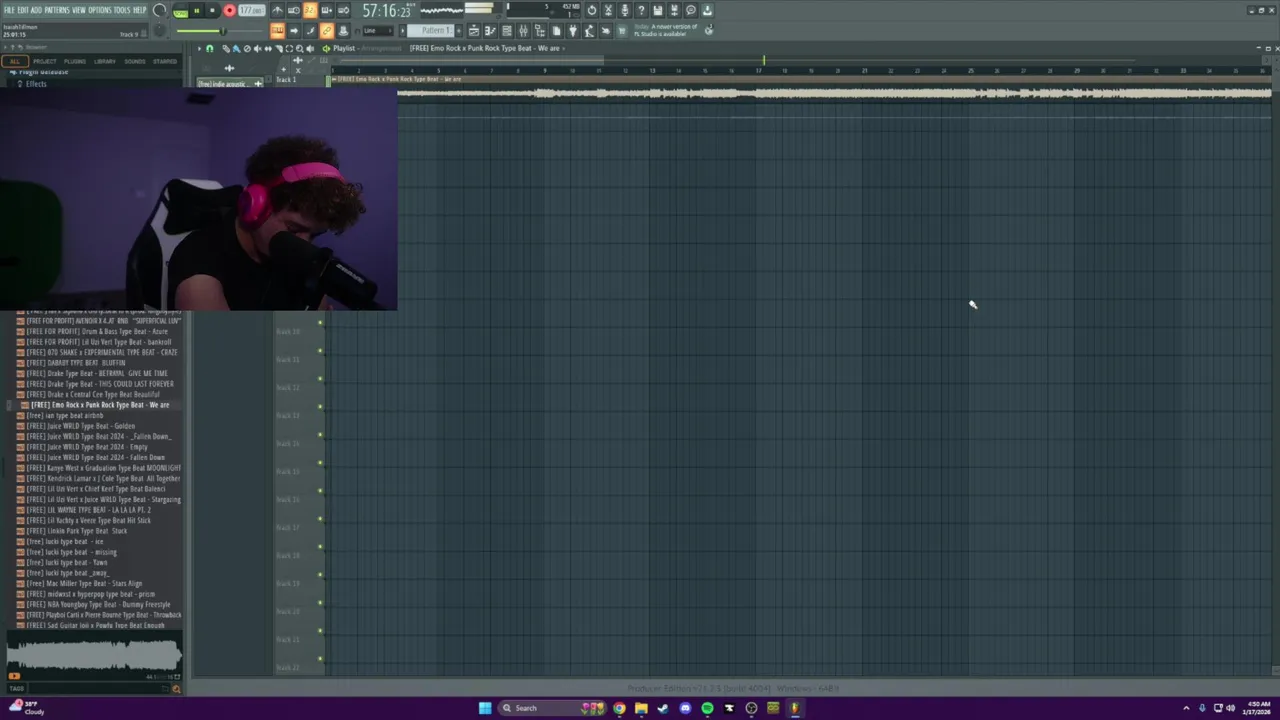The width and height of the screenshot is (1280, 720).
Task: Select '[Free] Mac Miller Type Beat - Stars Align'
Action: click(x=84, y=583)
